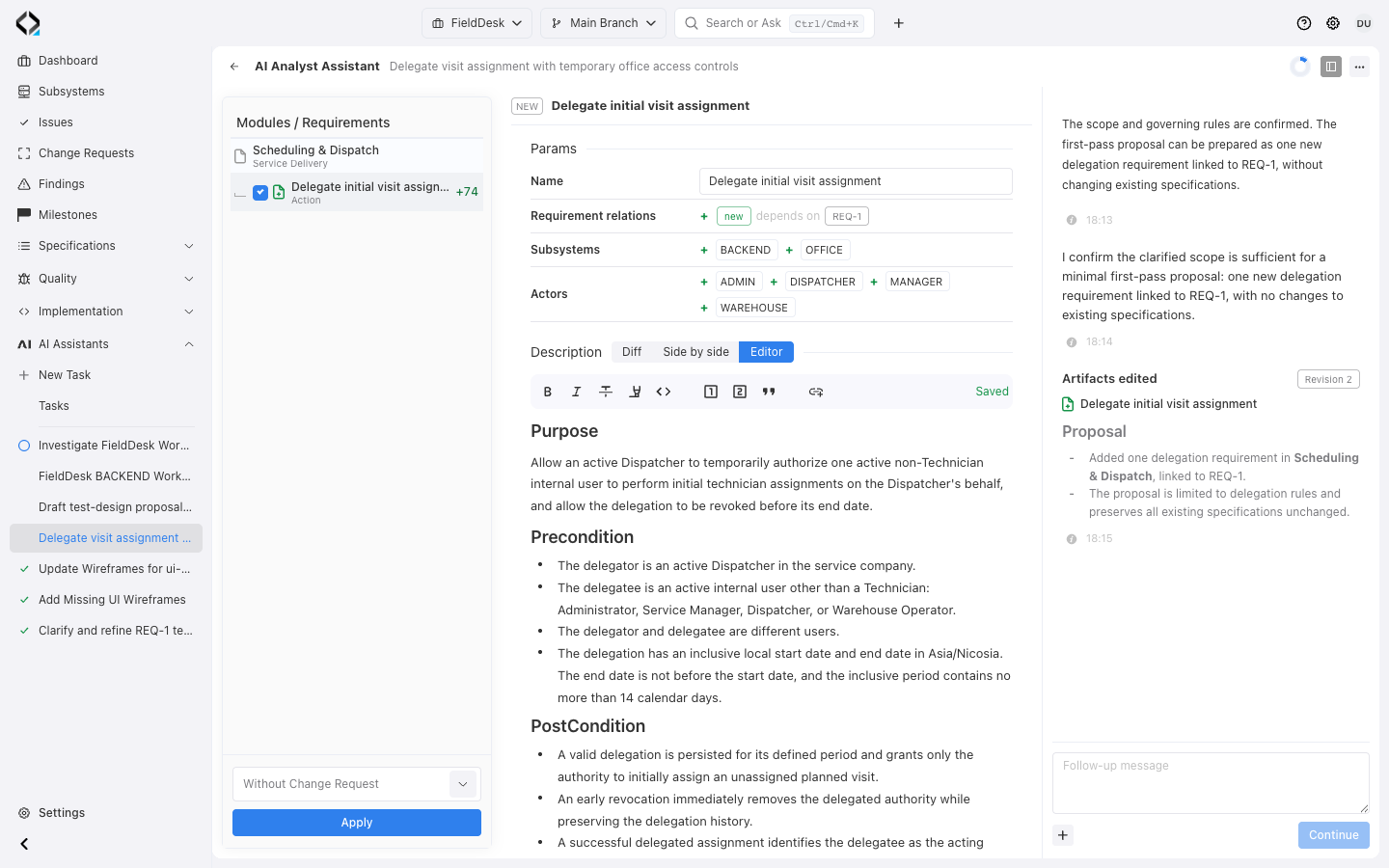Image resolution: width=1389 pixels, height=868 pixels.
Task: Click the Search or Ask box
Action: (x=775, y=23)
